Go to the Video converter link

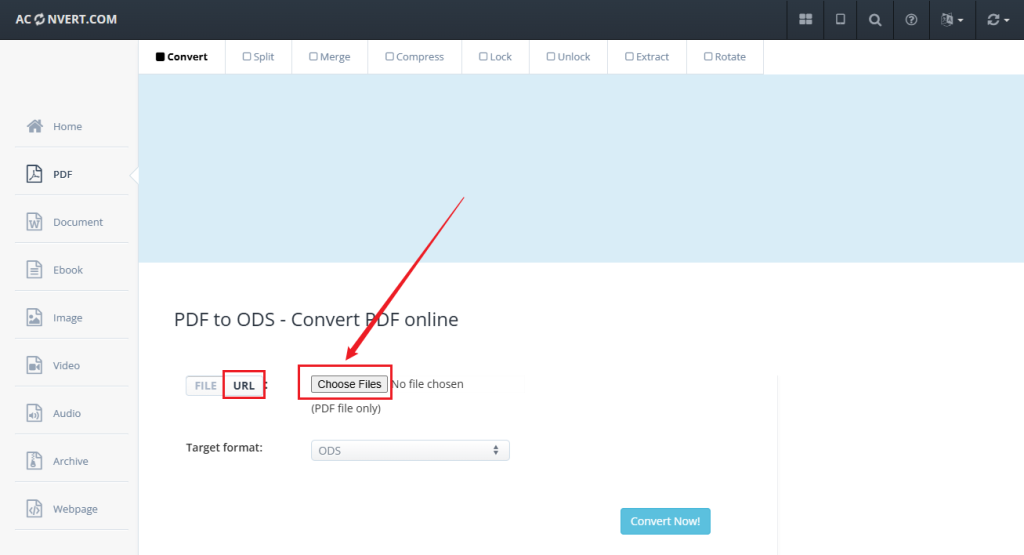point(66,366)
